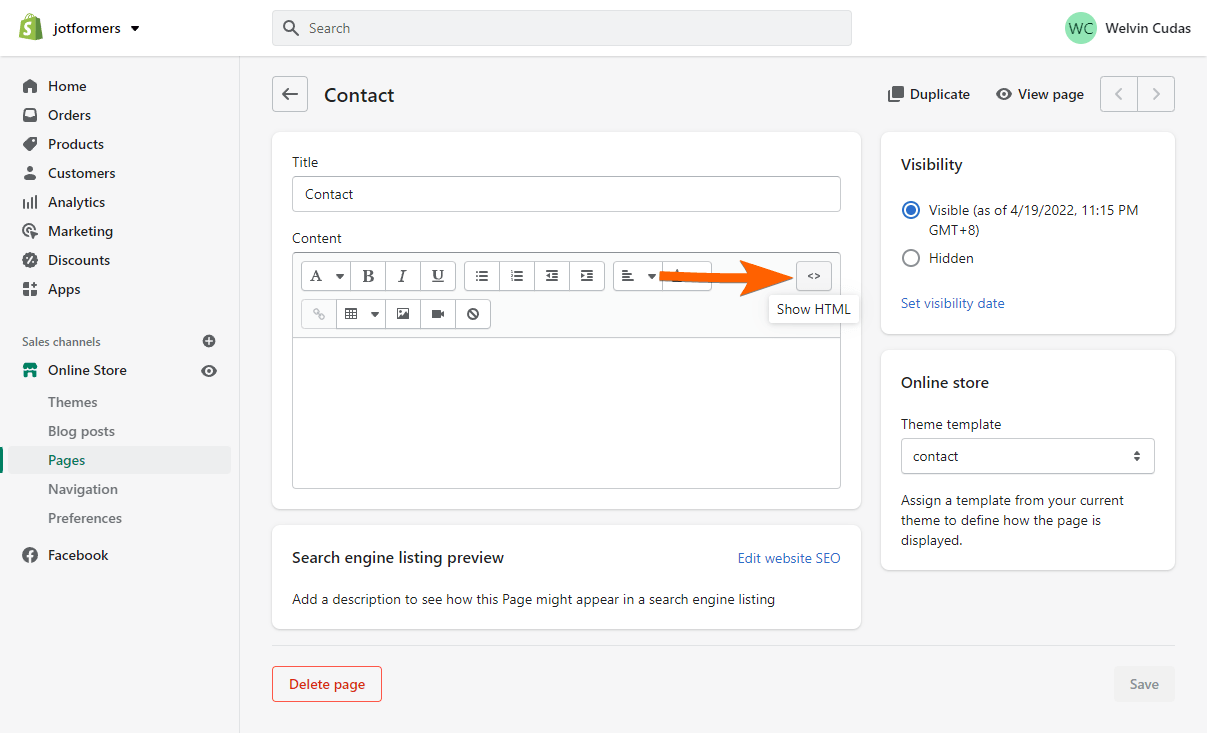Open the text formatting style dropdown
Image resolution: width=1207 pixels, height=733 pixels.
pyautogui.click(x=325, y=275)
